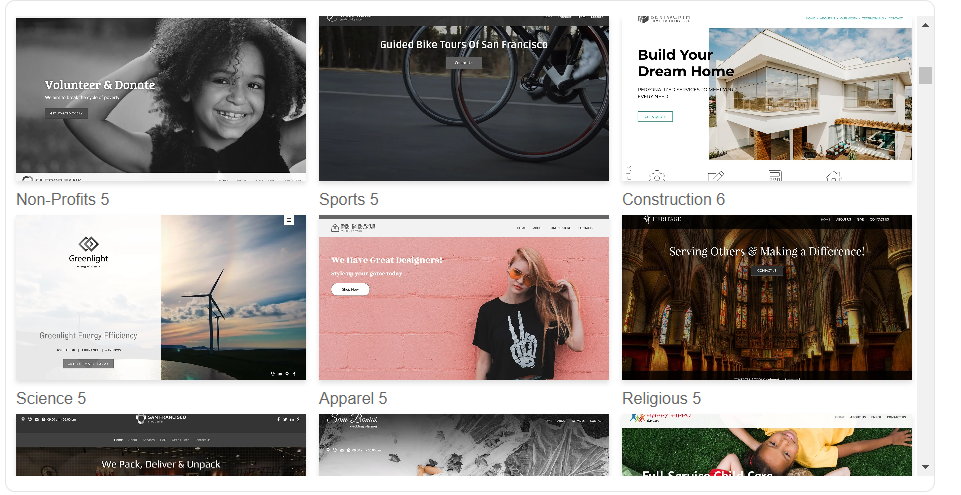Click 'Guided Bike Tours Of San Francisco' heading

click(463, 44)
